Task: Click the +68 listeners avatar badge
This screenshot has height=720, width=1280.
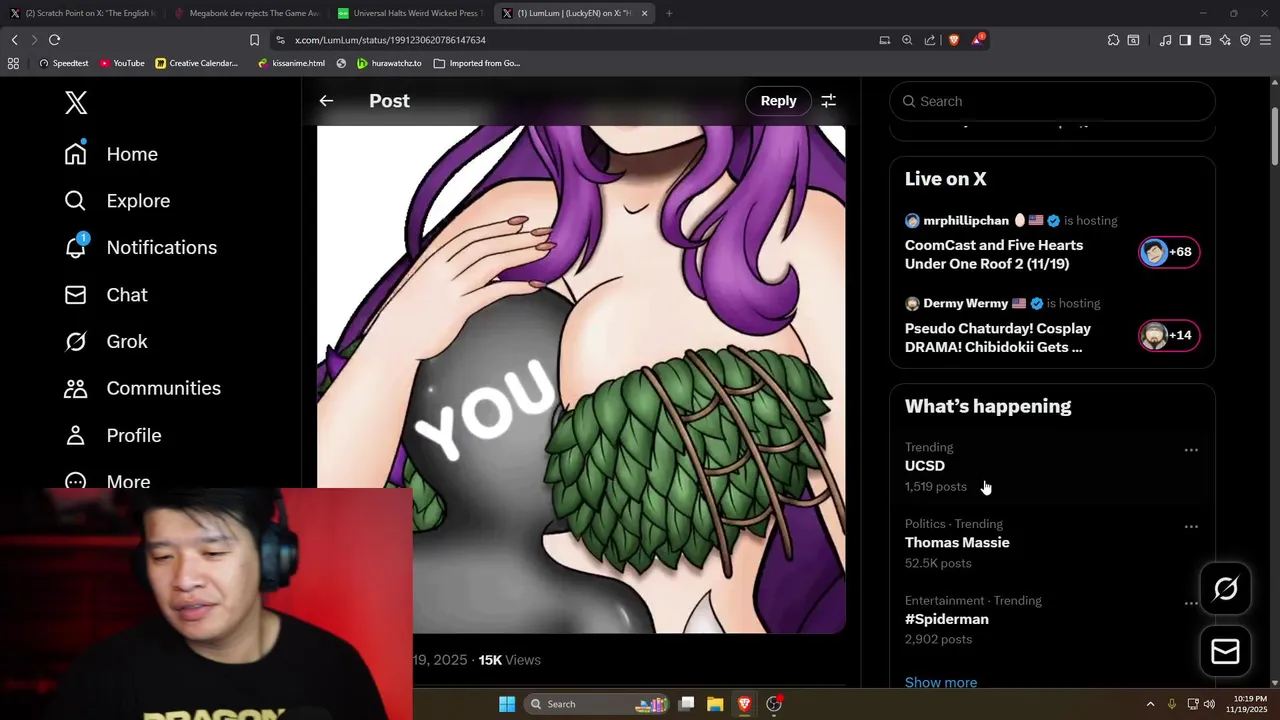Action: coord(1169,252)
